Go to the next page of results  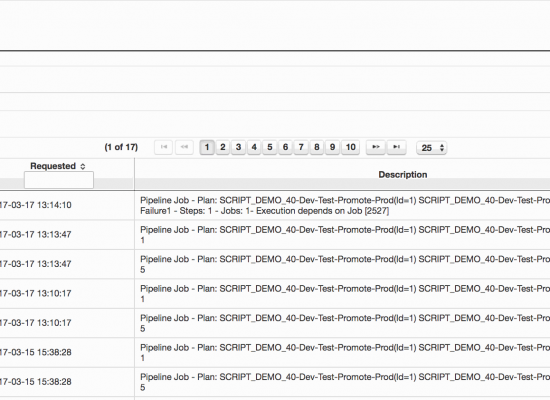[376, 147]
